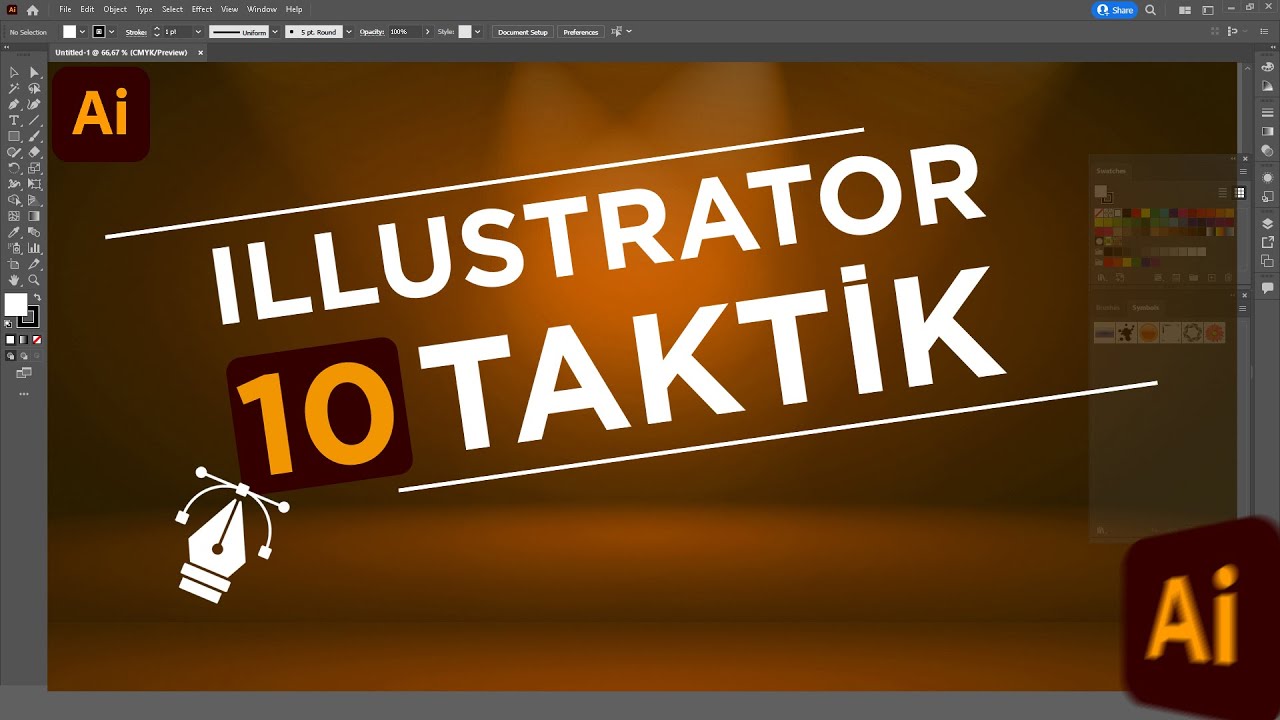Click the Preferences button

coord(580,32)
